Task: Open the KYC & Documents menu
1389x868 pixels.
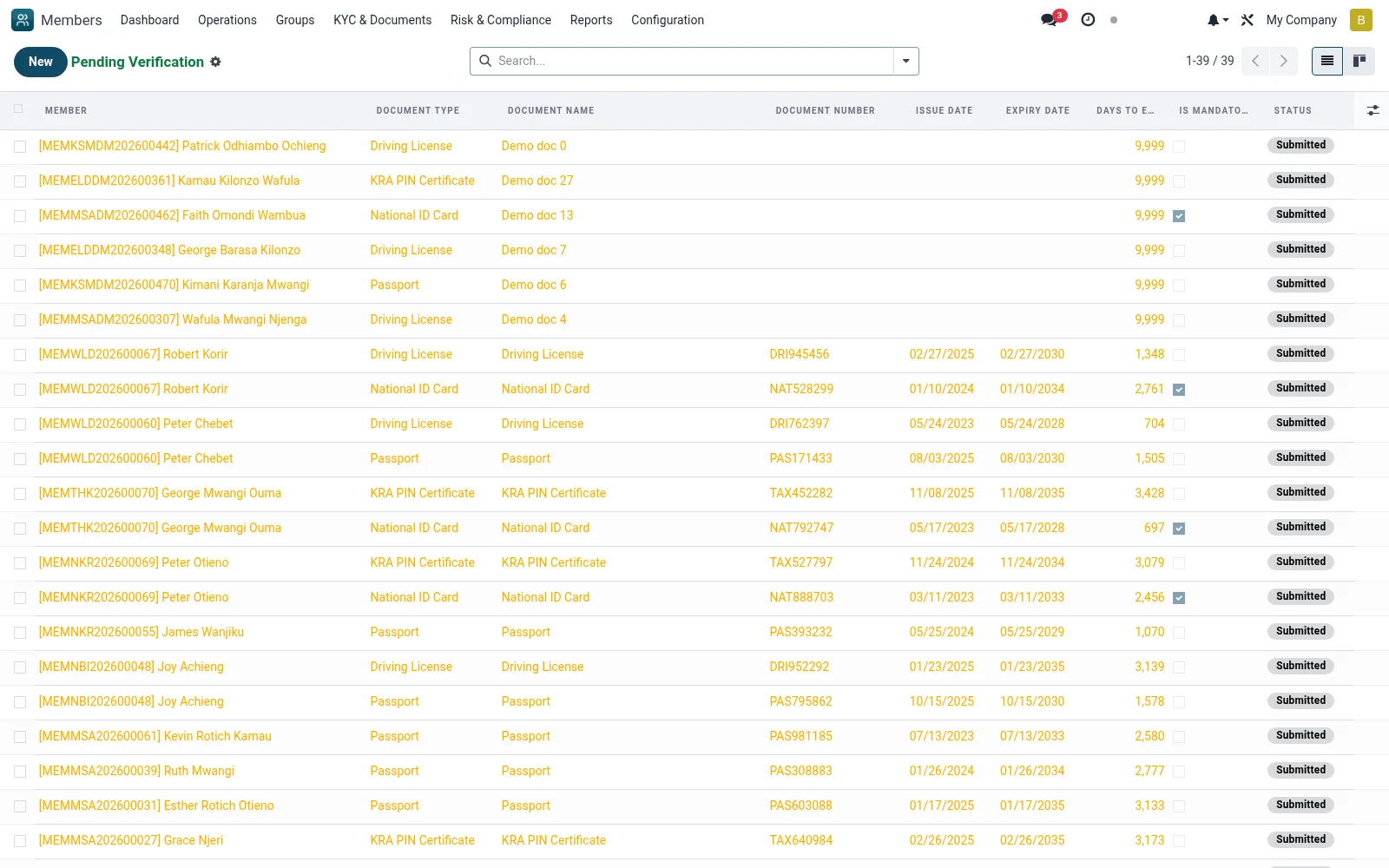Action: (382, 20)
